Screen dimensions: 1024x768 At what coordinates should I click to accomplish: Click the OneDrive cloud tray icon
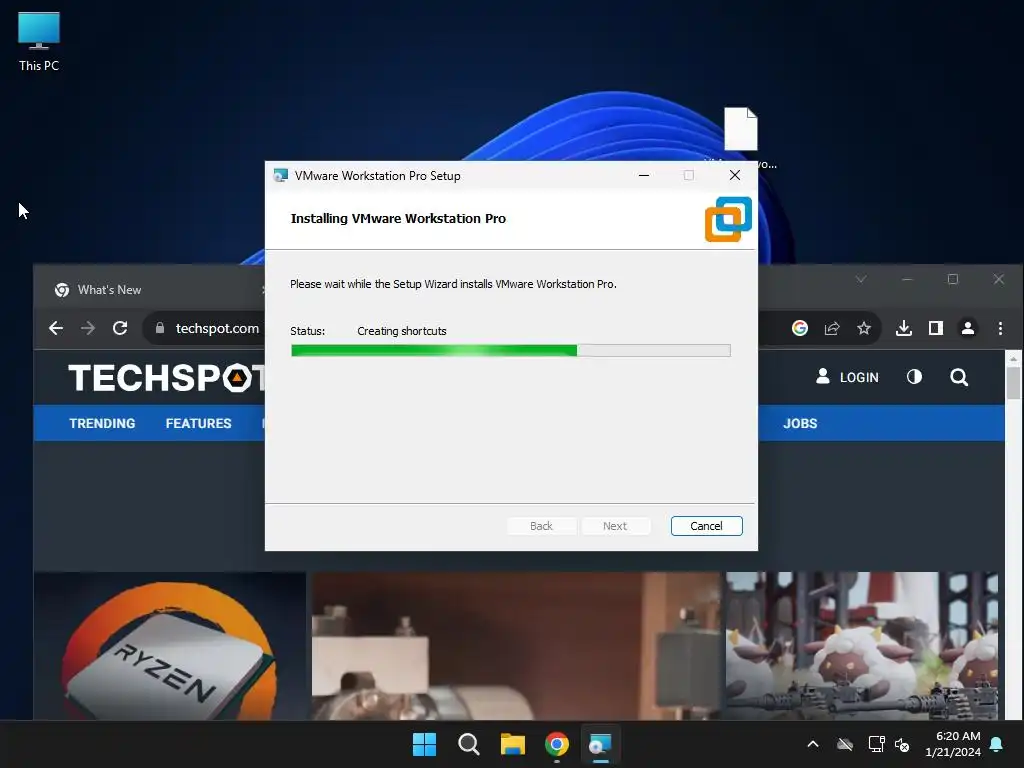pyautogui.click(x=845, y=744)
